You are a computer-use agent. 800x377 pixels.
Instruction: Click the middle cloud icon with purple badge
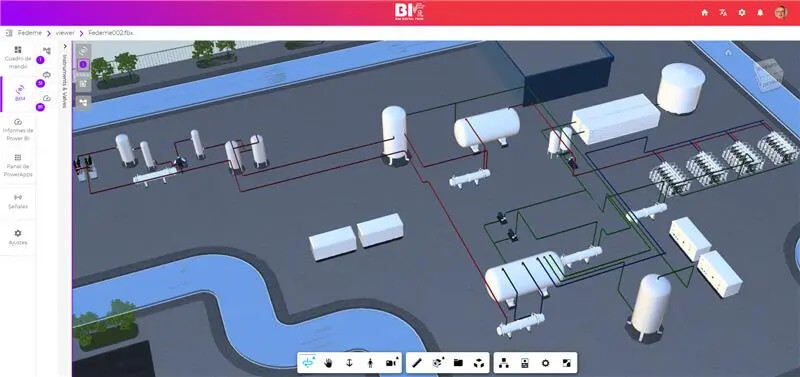coord(46,75)
